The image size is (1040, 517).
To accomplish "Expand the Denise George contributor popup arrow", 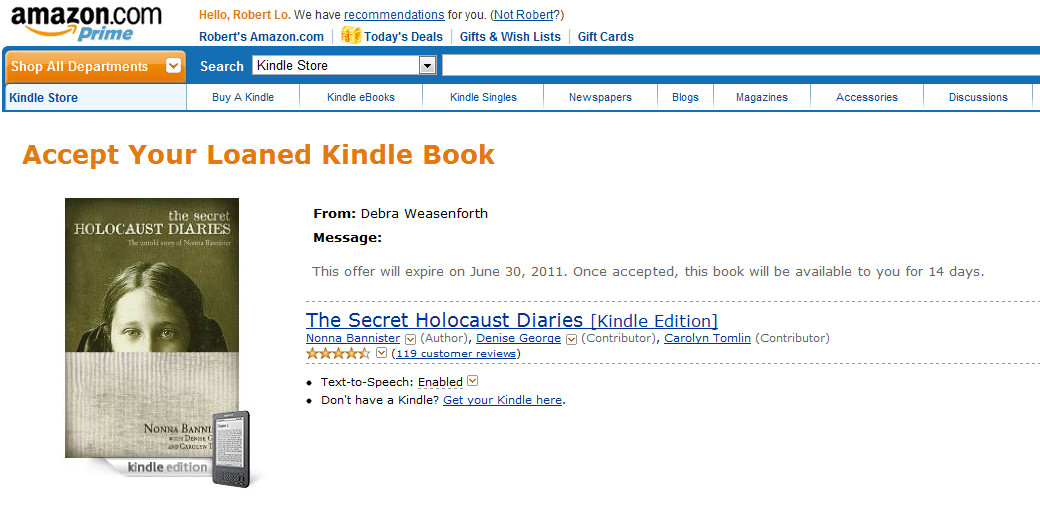I will (x=571, y=339).
